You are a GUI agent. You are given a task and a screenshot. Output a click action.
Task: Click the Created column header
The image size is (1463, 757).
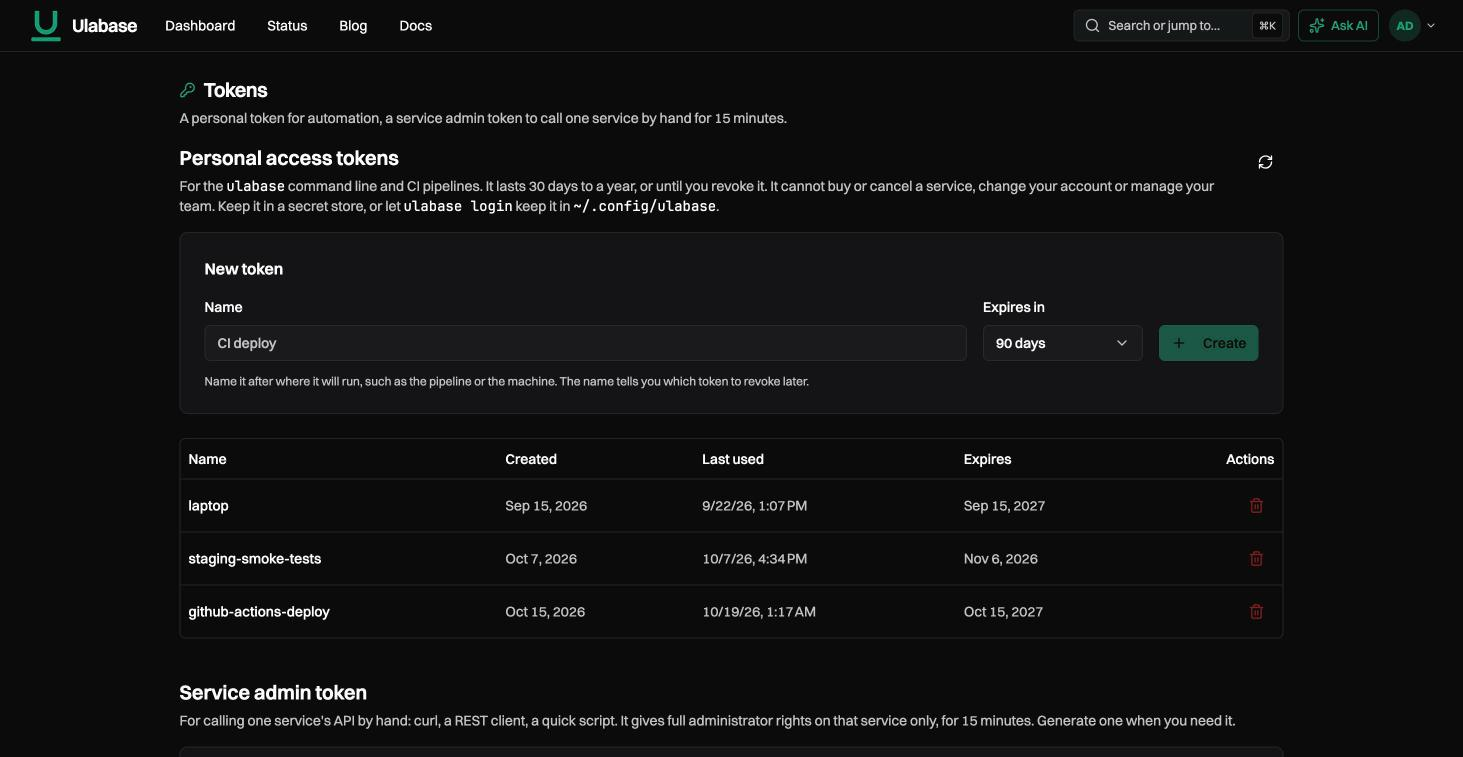(531, 459)
